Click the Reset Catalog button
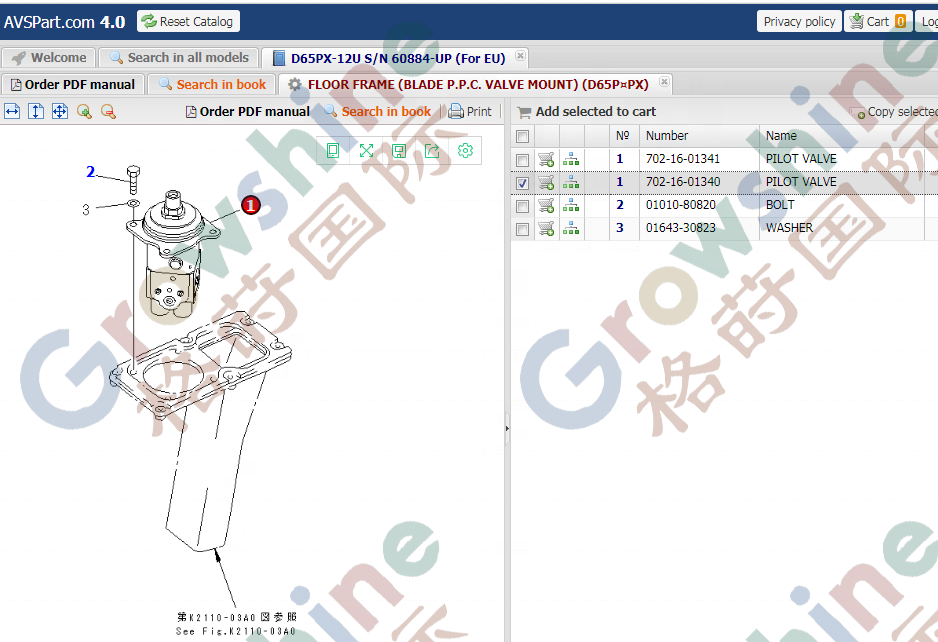The image size is (938, 642). 188,21
